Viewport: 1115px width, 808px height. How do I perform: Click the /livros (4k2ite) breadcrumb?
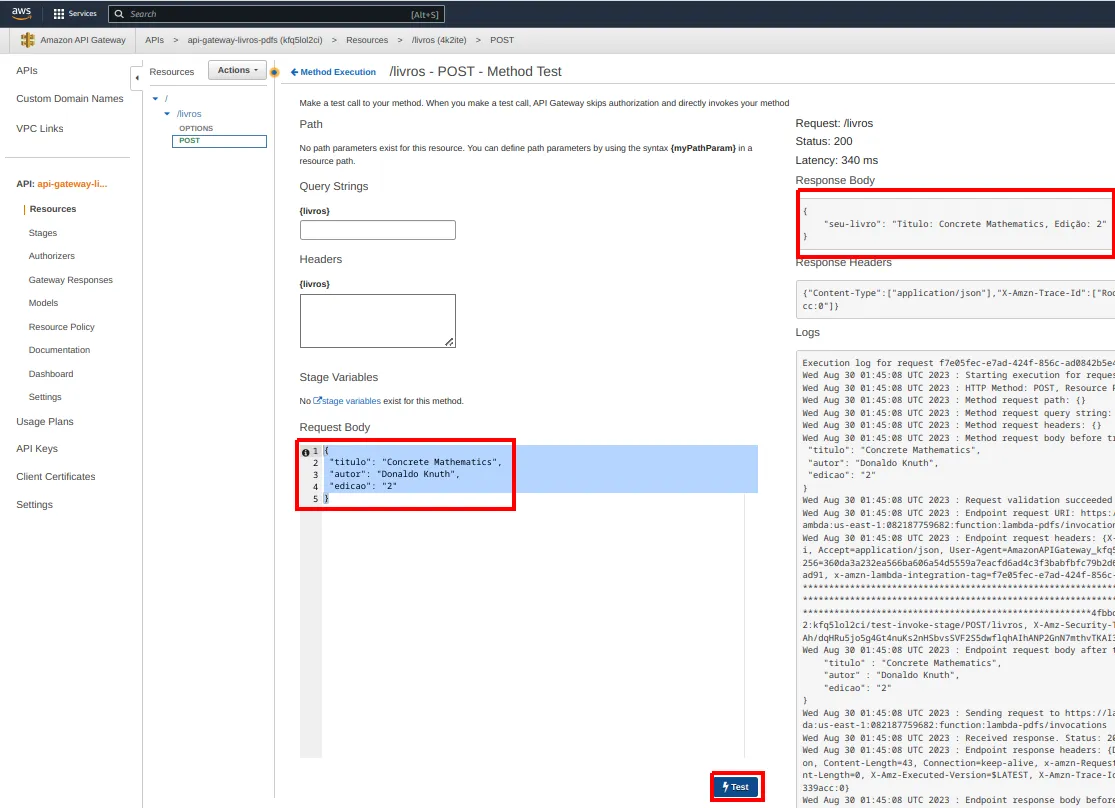[439, 40]
